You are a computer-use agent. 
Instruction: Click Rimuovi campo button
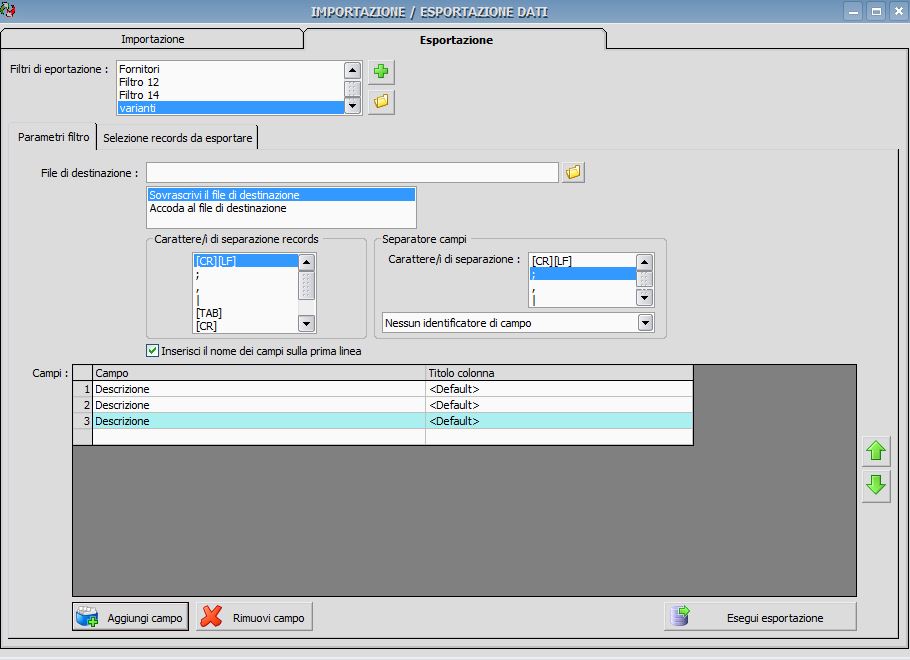click(x=254, y=616)
